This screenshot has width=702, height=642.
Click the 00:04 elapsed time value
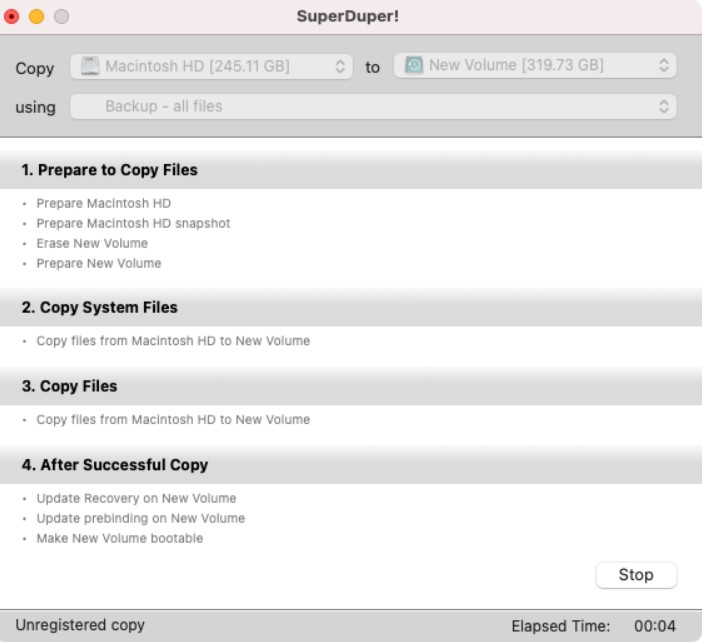[655, 626]
